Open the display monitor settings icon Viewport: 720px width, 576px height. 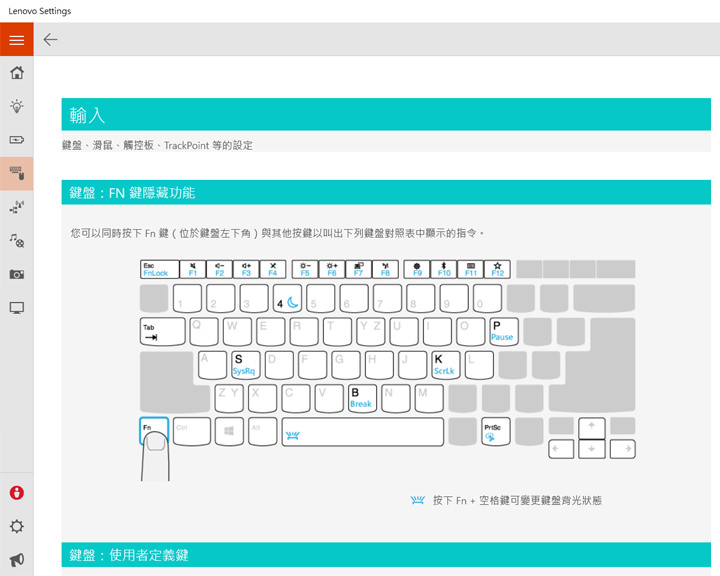pyautogui.click(x=17, y=308)
